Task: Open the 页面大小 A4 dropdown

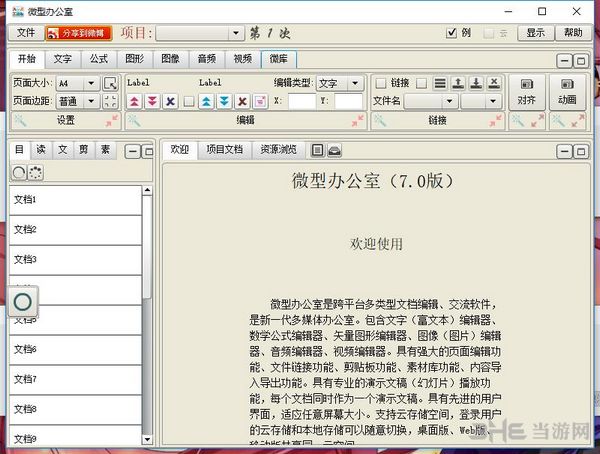Action: (x=78, y=83)
